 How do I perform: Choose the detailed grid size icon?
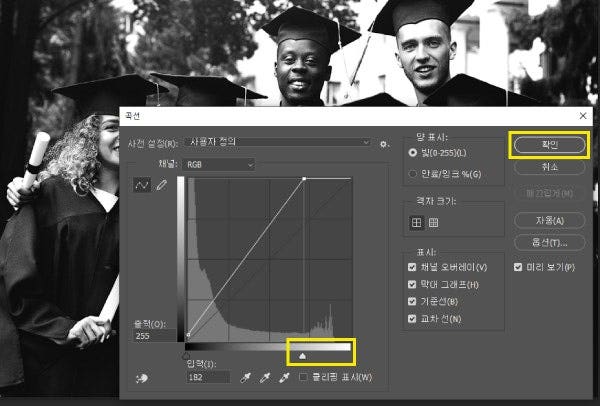[x=433, y=222]
